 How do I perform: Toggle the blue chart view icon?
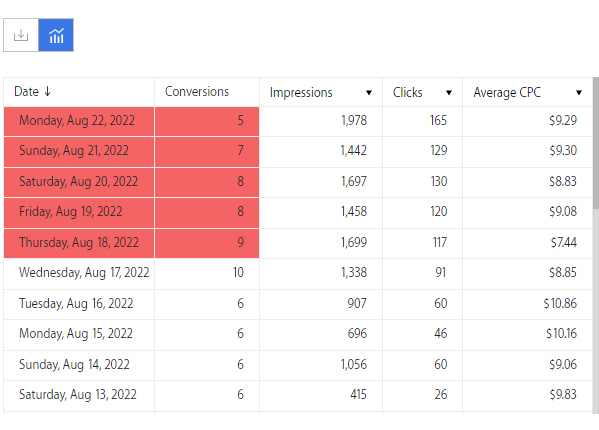(x=56, y=35)
